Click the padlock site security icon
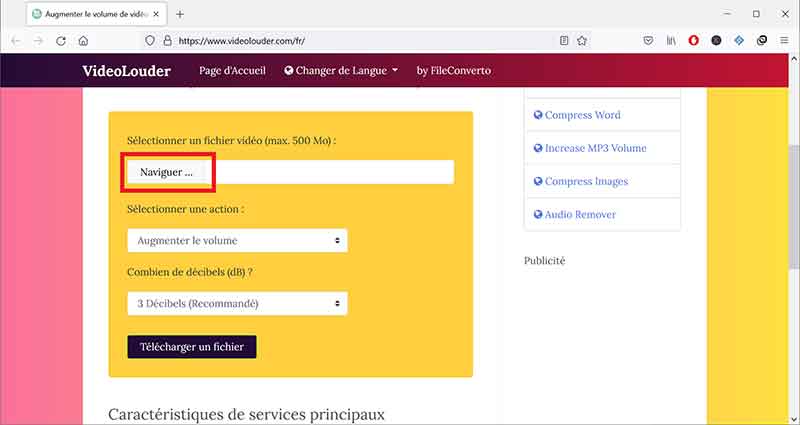Screen dimensions: 800x425 pyautogui.click(x=167, y=41)
